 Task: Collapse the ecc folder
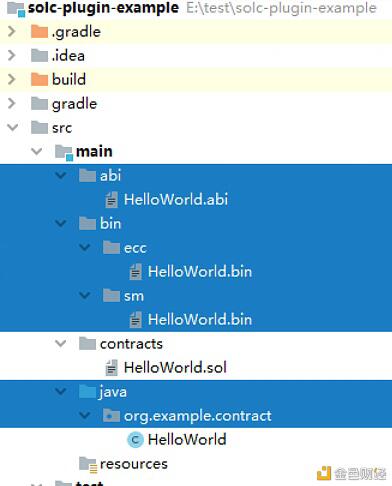click(x=85, y=247)
